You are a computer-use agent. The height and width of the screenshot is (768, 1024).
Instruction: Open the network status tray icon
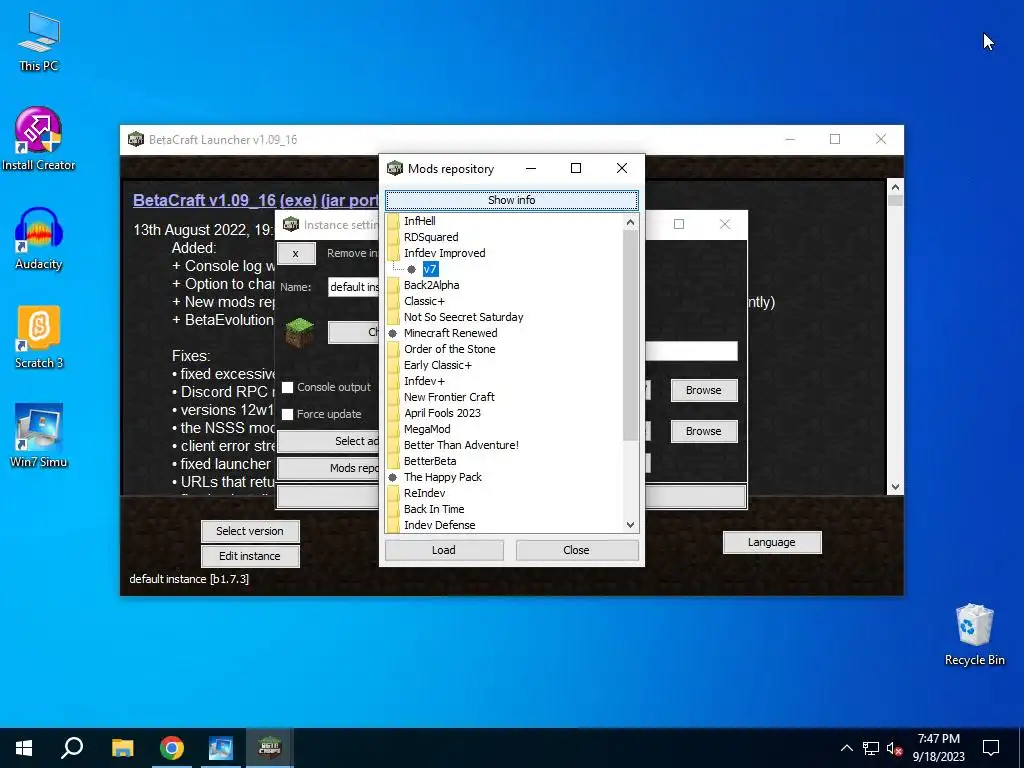(x=871, y=748)
